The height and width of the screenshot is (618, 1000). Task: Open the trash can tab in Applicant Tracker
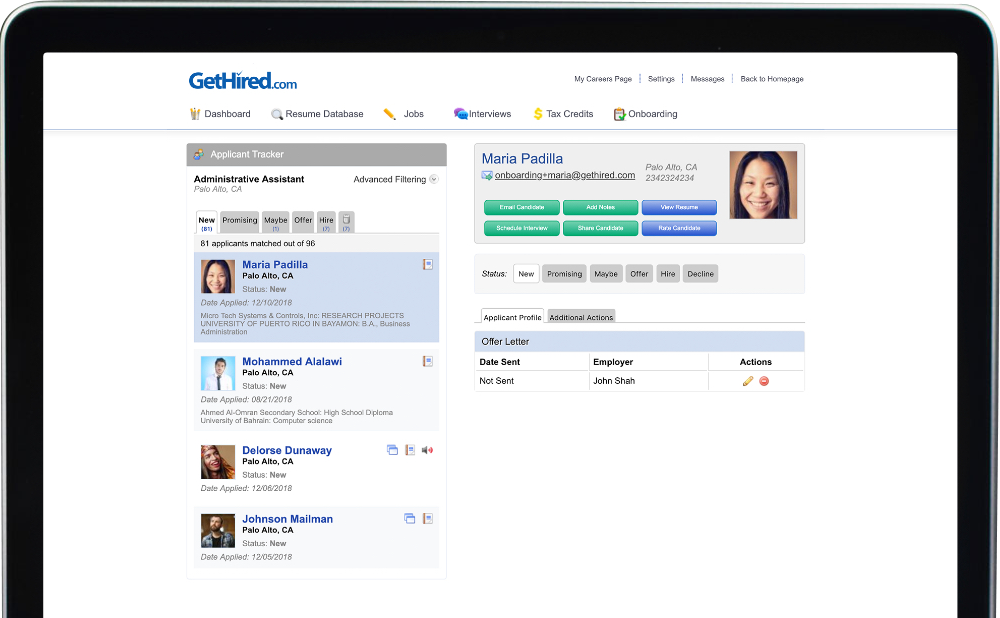click(346, 221)
